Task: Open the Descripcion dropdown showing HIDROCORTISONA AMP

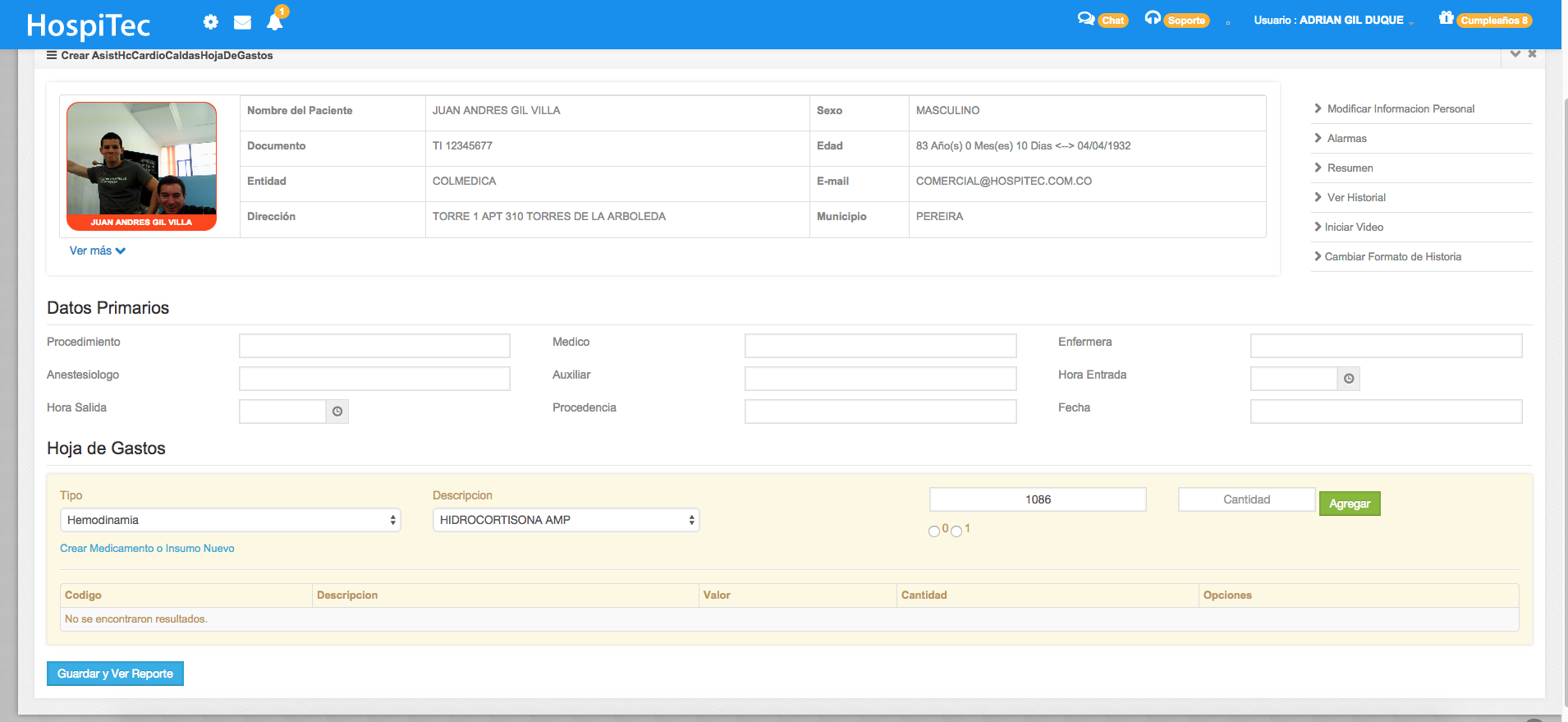Action: 566,520
